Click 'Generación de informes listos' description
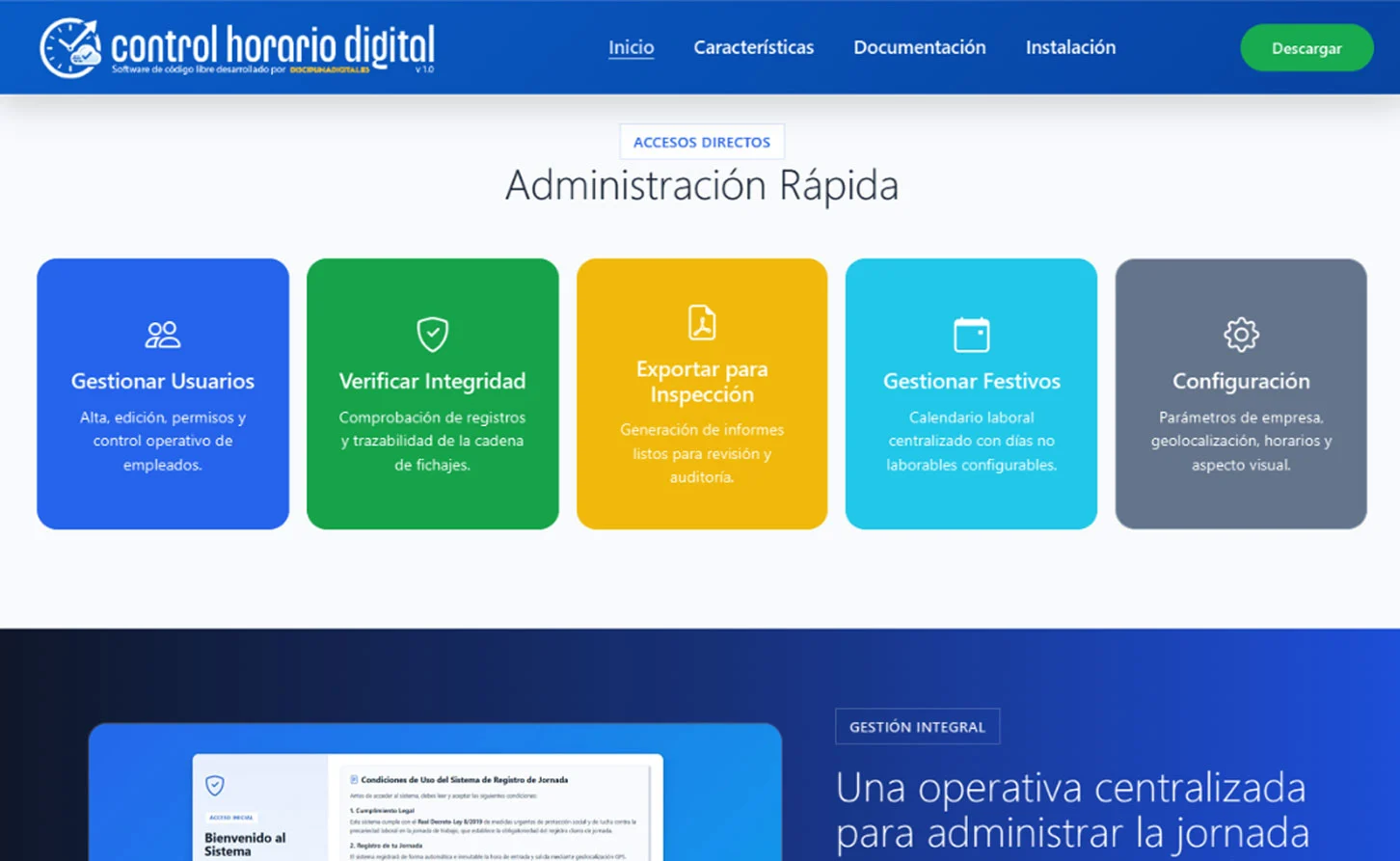 click(702, 453)
